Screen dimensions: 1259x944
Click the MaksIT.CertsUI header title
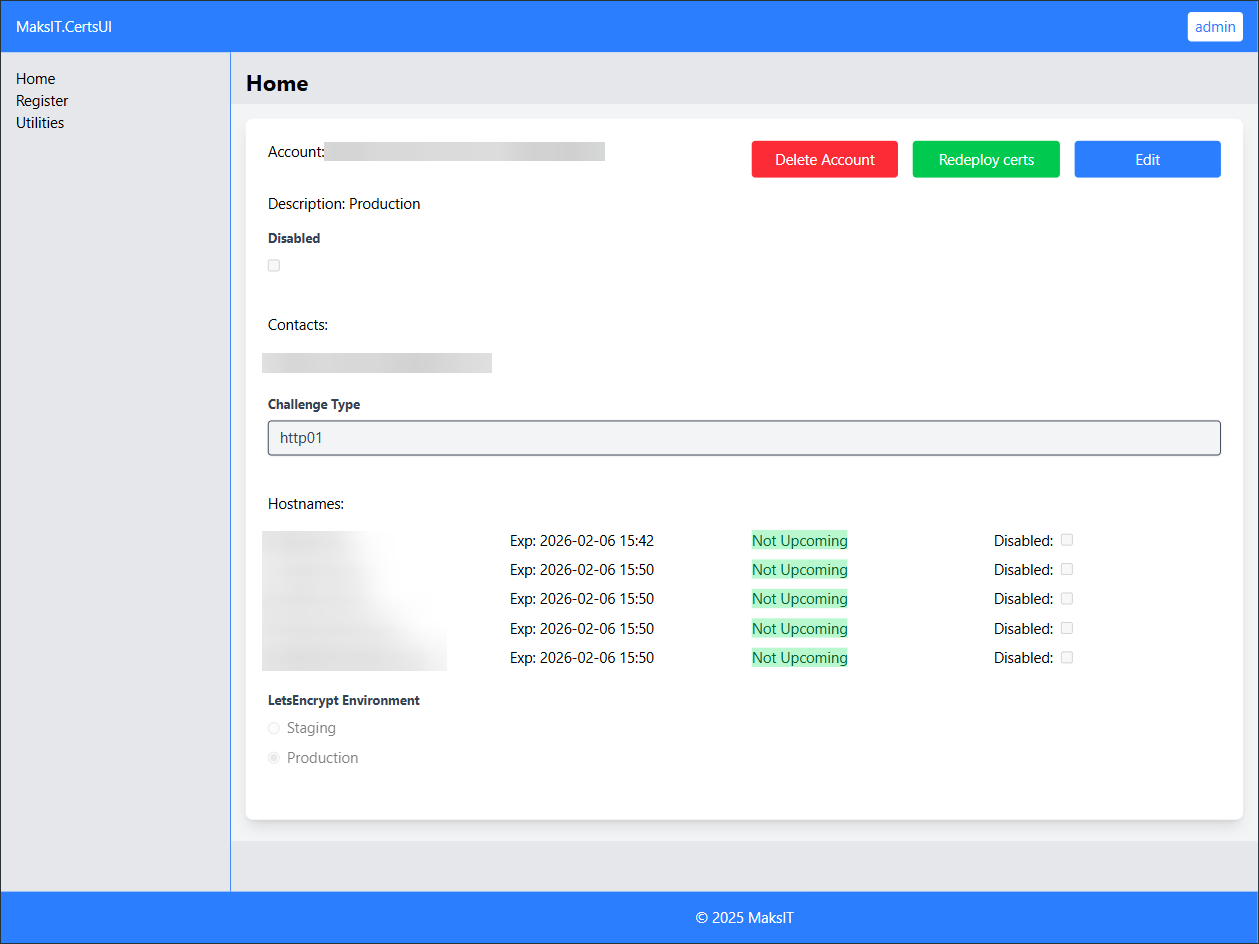point(64,27)
